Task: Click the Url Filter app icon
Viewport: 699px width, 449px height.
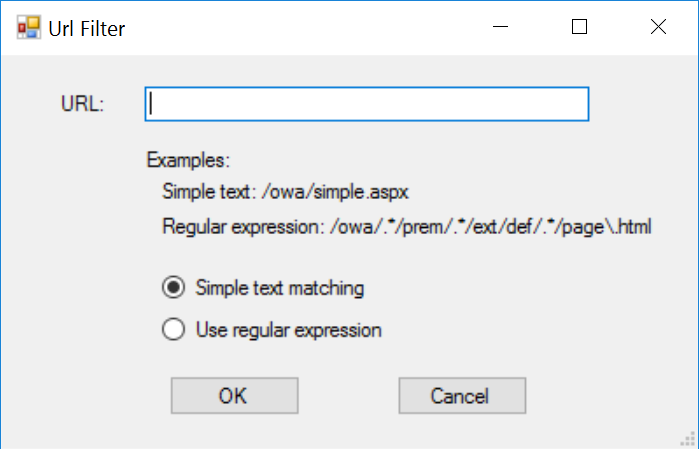Action: (x=27, y=27)
